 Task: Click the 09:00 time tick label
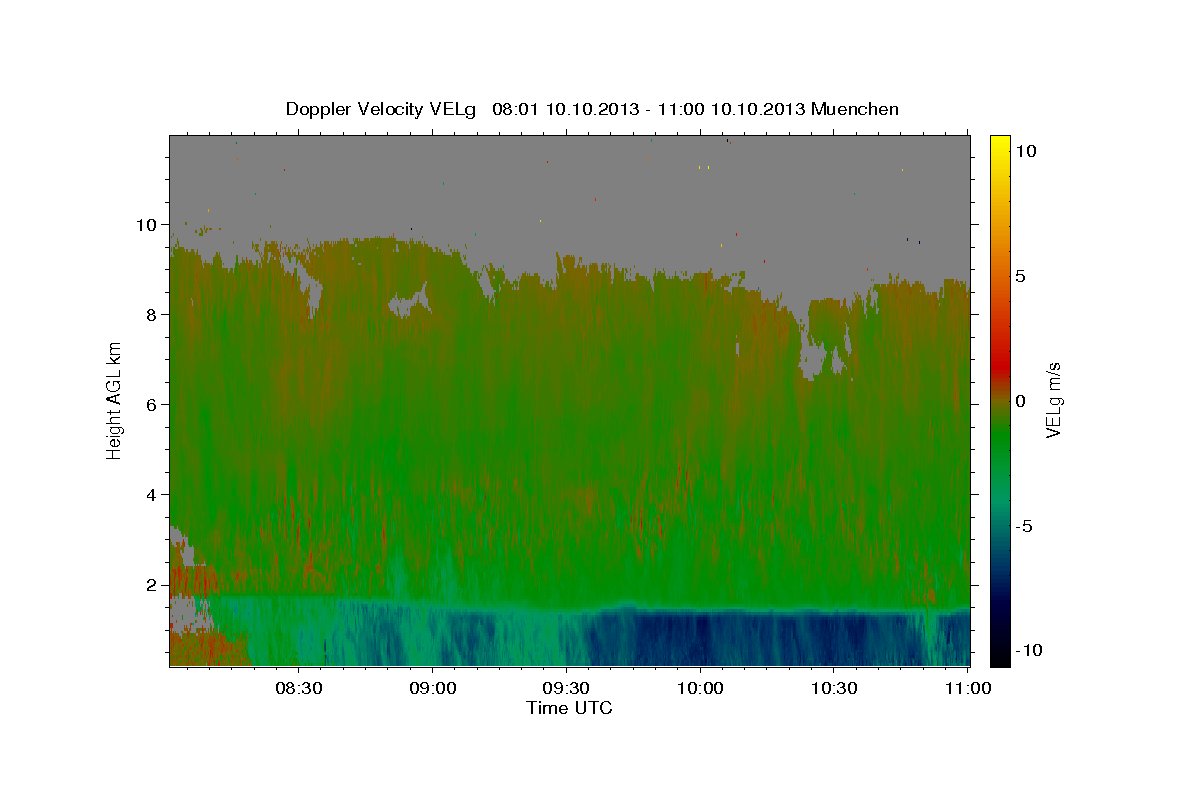tap(432, 689)
